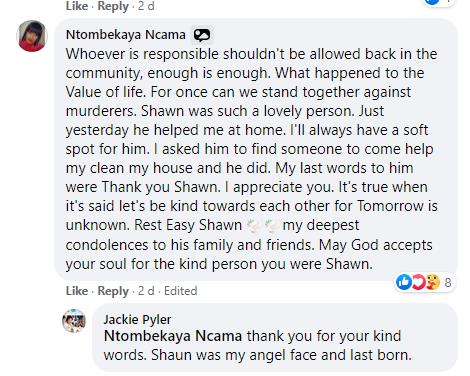Click the 2 d timestamp below Ncama's comment

coord(146,291)
